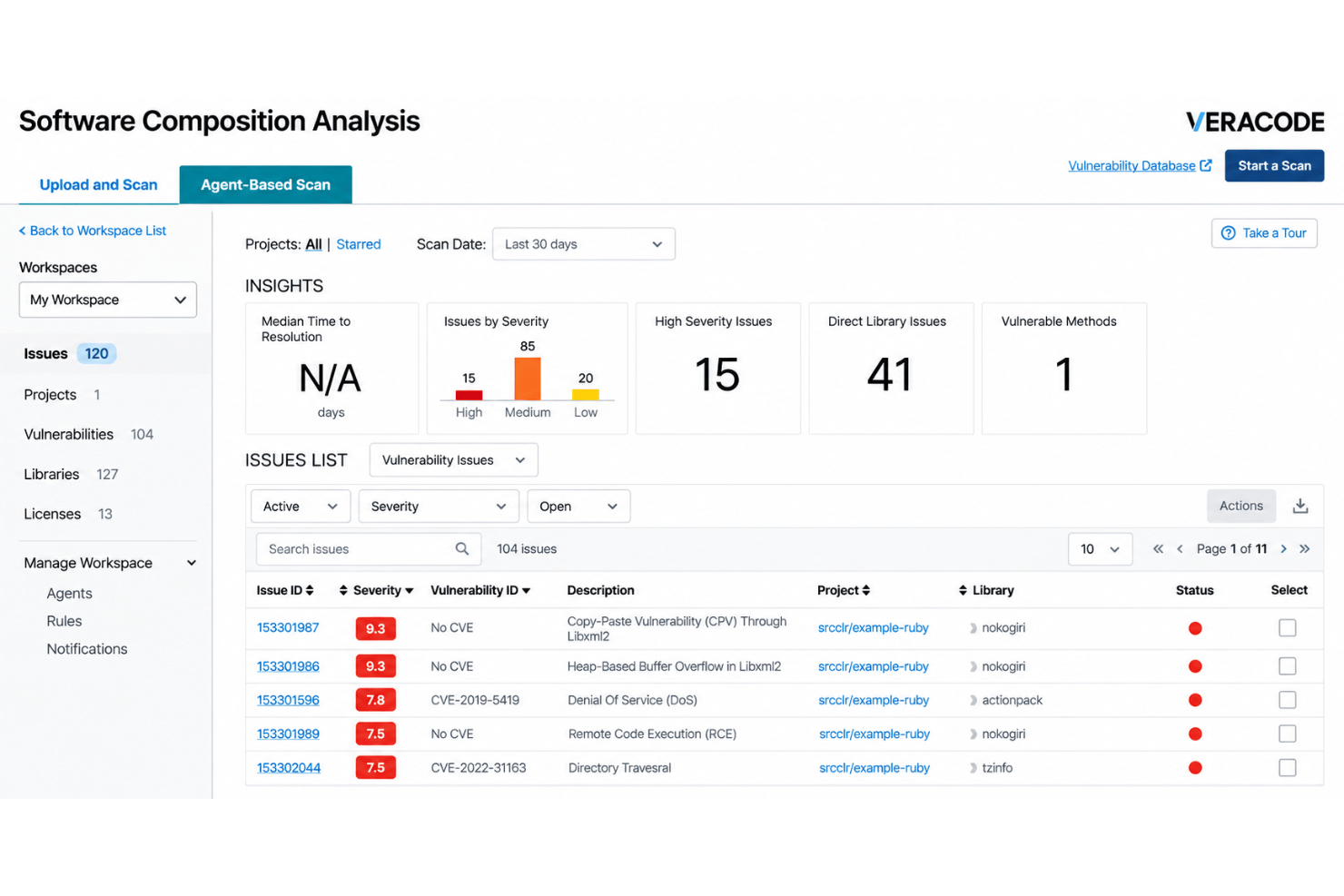Click Vulnerability ID sort caret
The width and height of the screenshot is (1344, 896).
tap(526, 591)
